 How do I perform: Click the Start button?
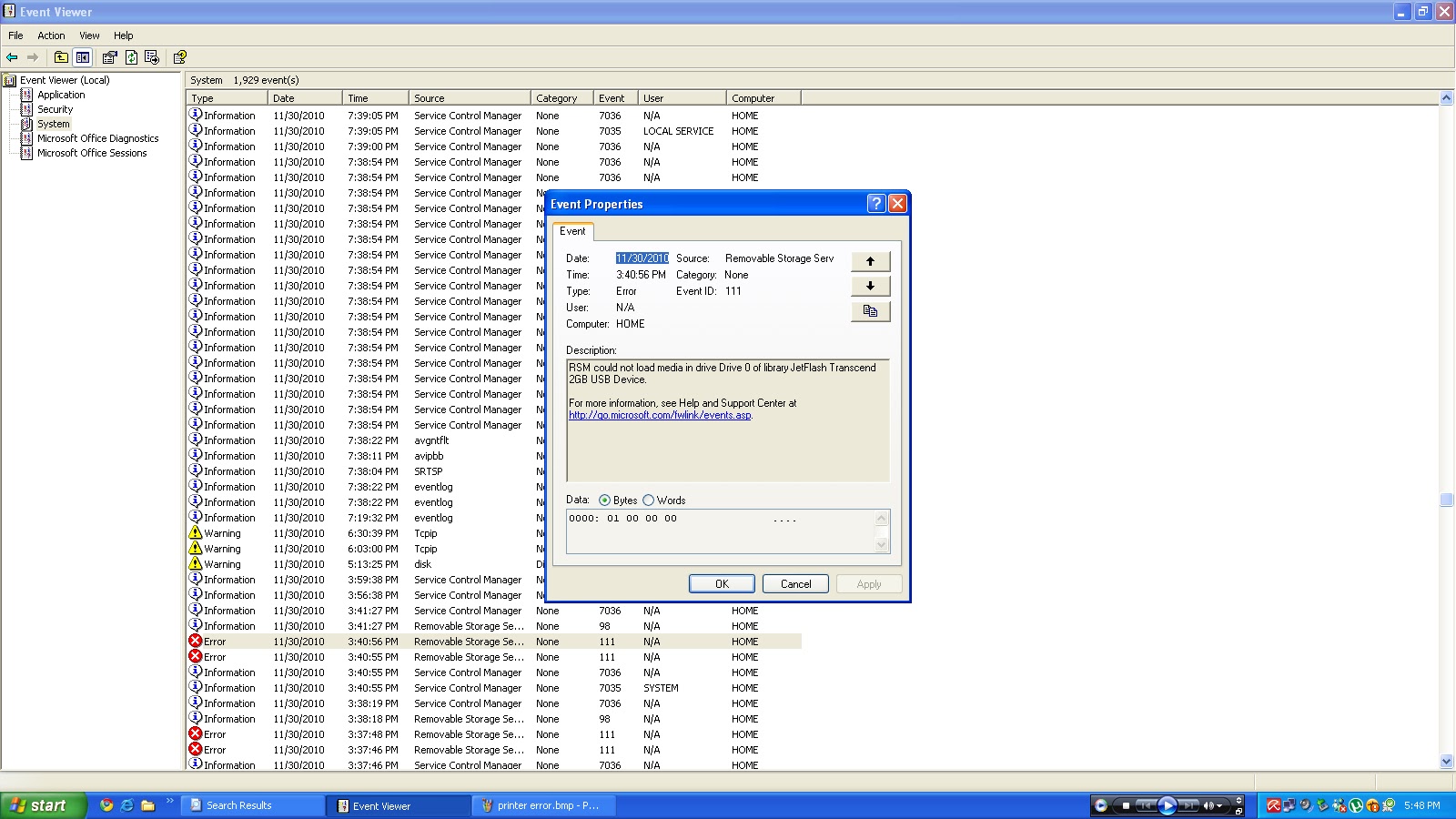[x=43, y=805]
